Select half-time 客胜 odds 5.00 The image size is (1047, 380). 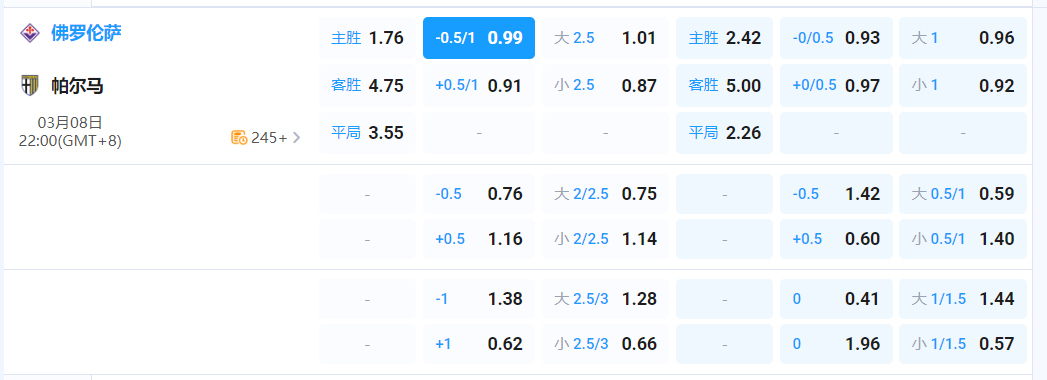tap(724, 85)
